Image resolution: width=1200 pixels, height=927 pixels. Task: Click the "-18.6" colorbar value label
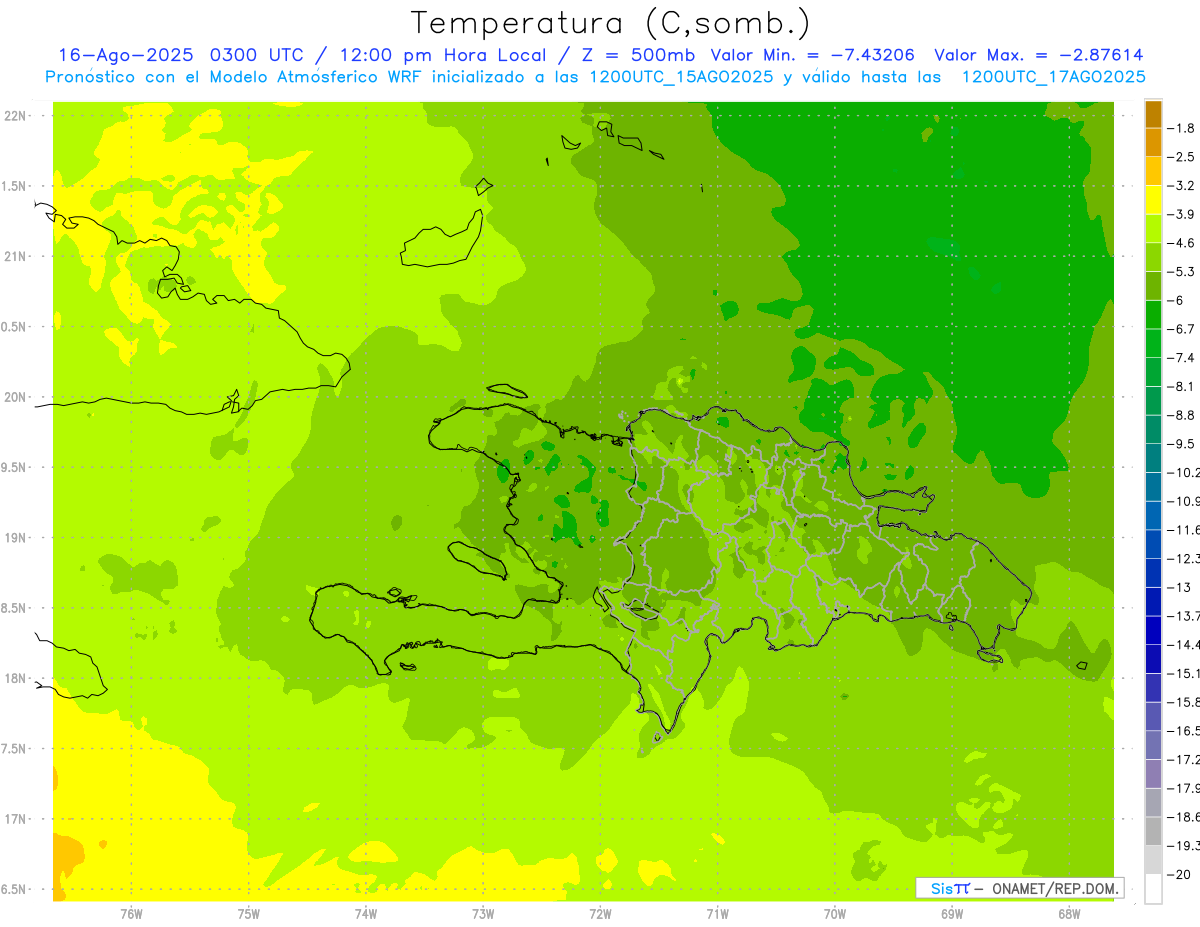(1183, 817)
